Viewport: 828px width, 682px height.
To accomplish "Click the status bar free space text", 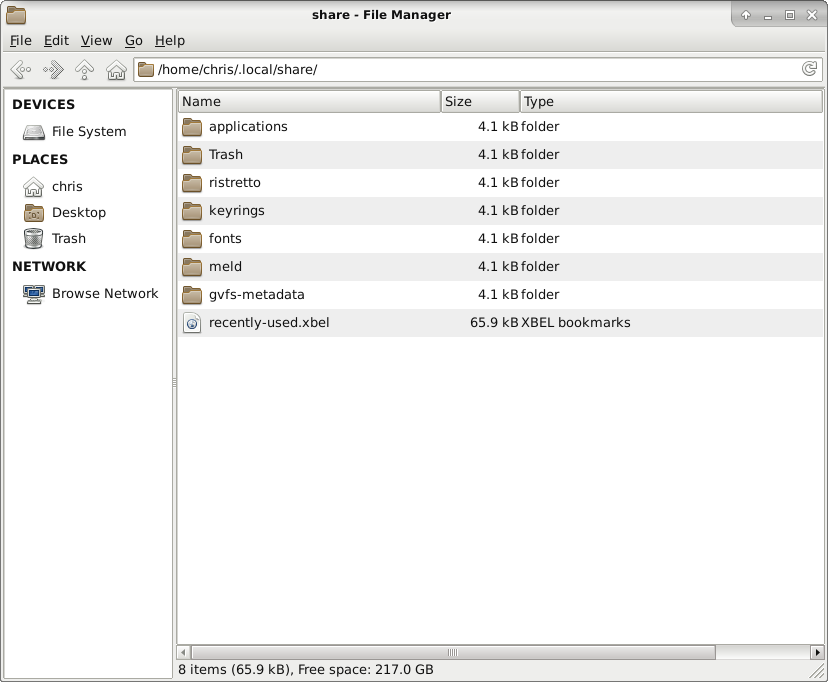I will pyautogui.click(x=365, y=669).
